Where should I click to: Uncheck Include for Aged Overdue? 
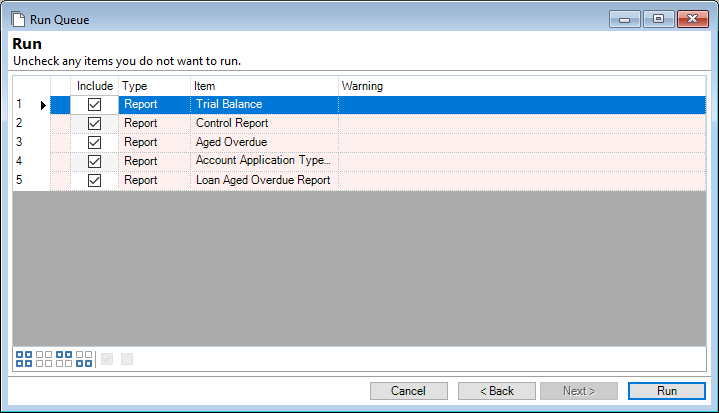[94, 143]
